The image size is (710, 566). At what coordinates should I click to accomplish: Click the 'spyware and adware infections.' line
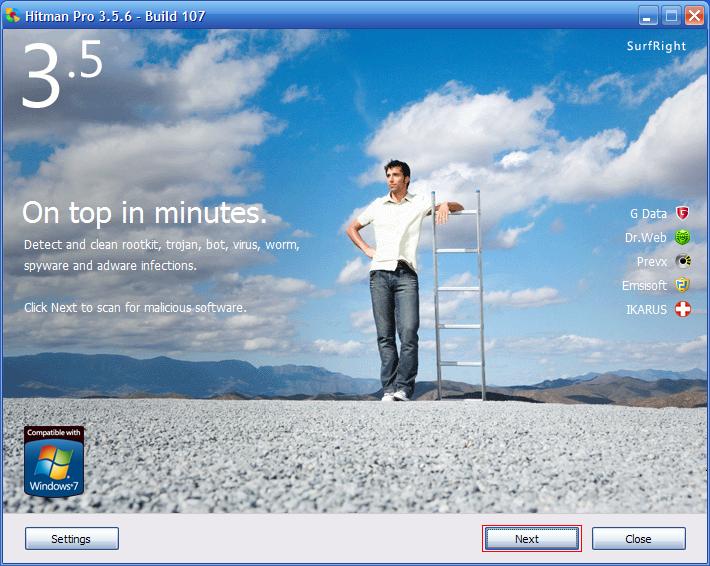click(110, 266)
